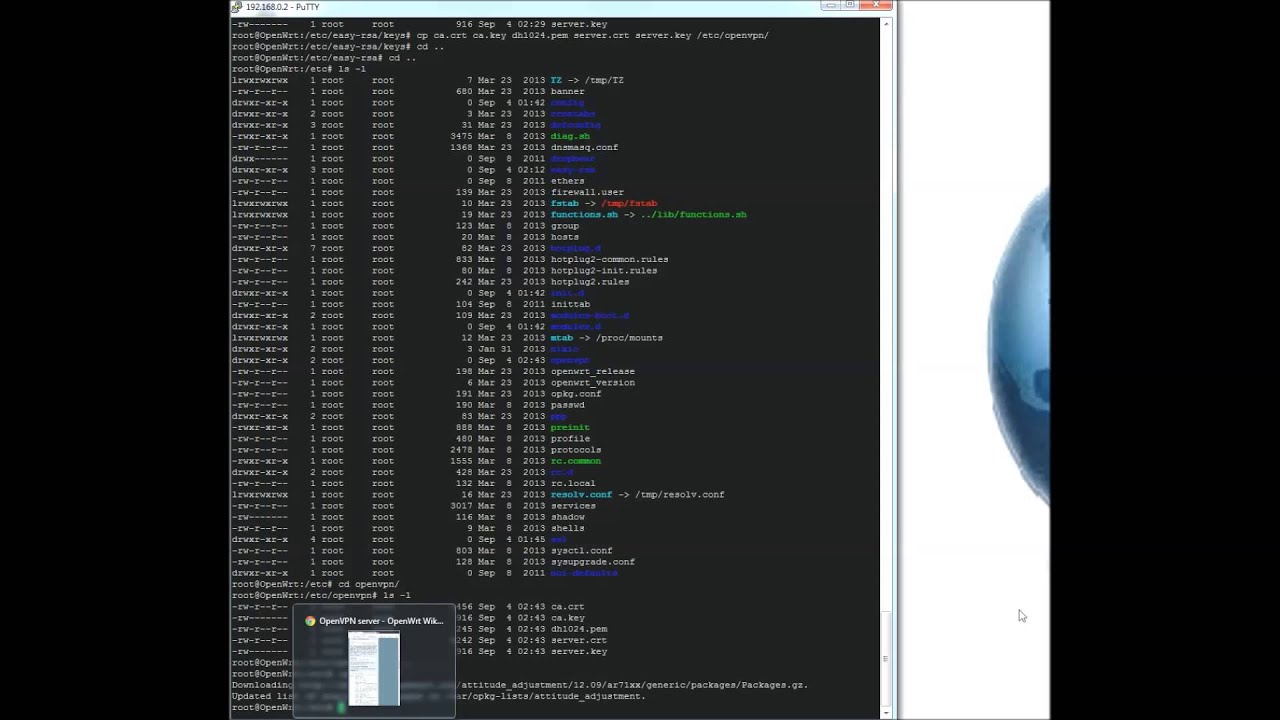The width and height of the screenshot is (1280, 720).
Task: Click the file size value '1555'
Action: [x=461, y=461]
